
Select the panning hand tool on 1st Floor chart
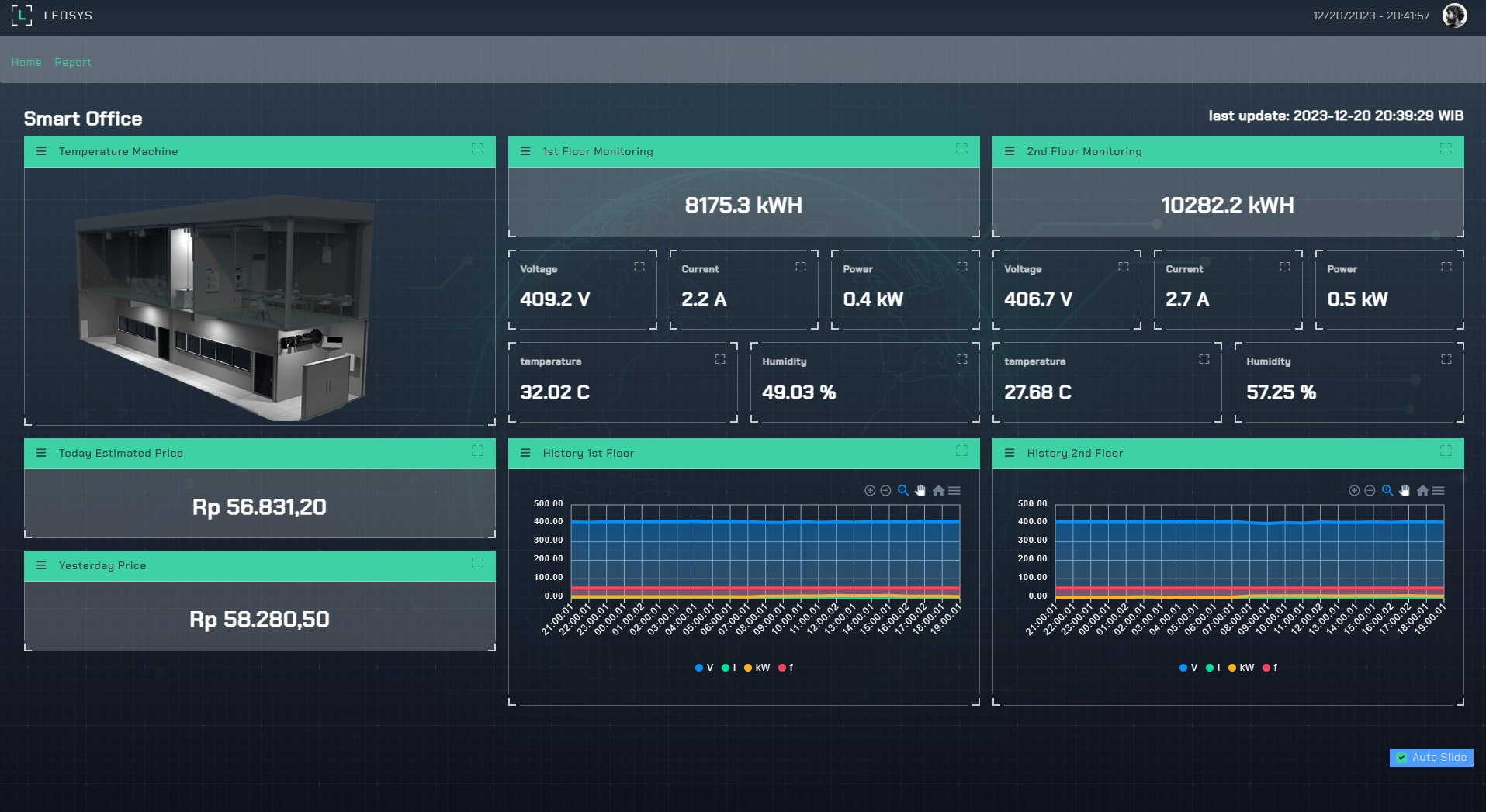click(920, 491)
